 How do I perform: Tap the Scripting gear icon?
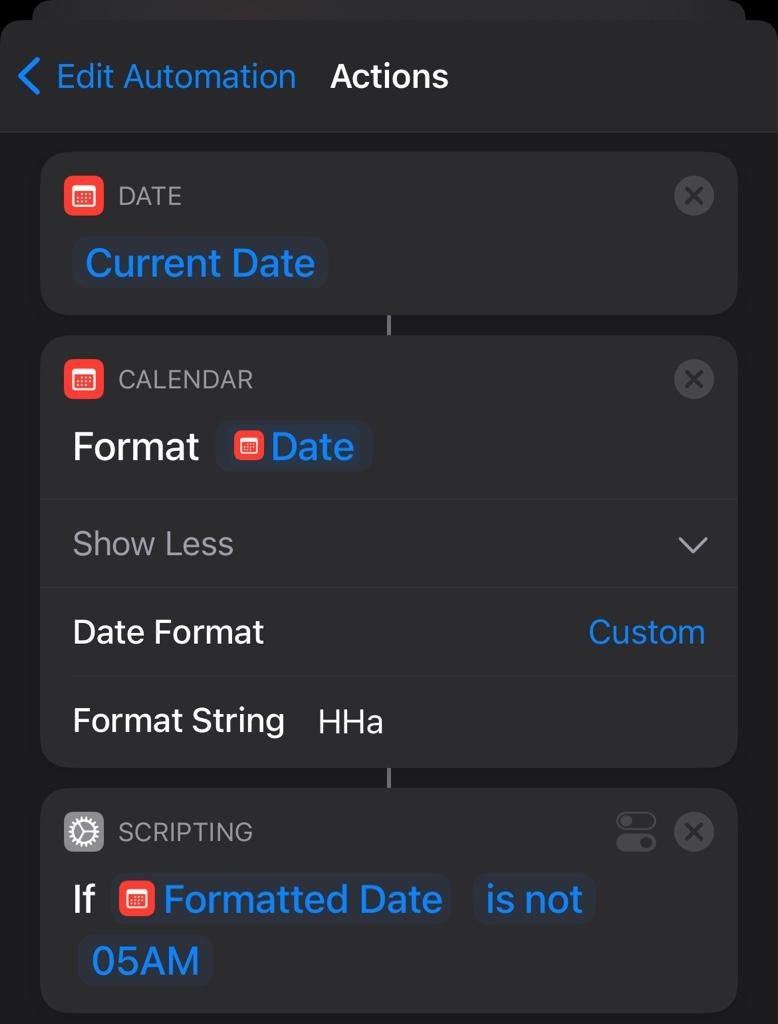pos(84,832)
